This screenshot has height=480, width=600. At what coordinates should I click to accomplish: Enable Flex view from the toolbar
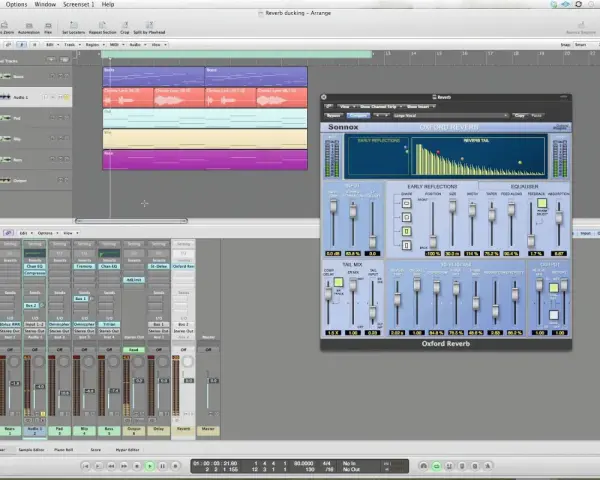(48, 28)
